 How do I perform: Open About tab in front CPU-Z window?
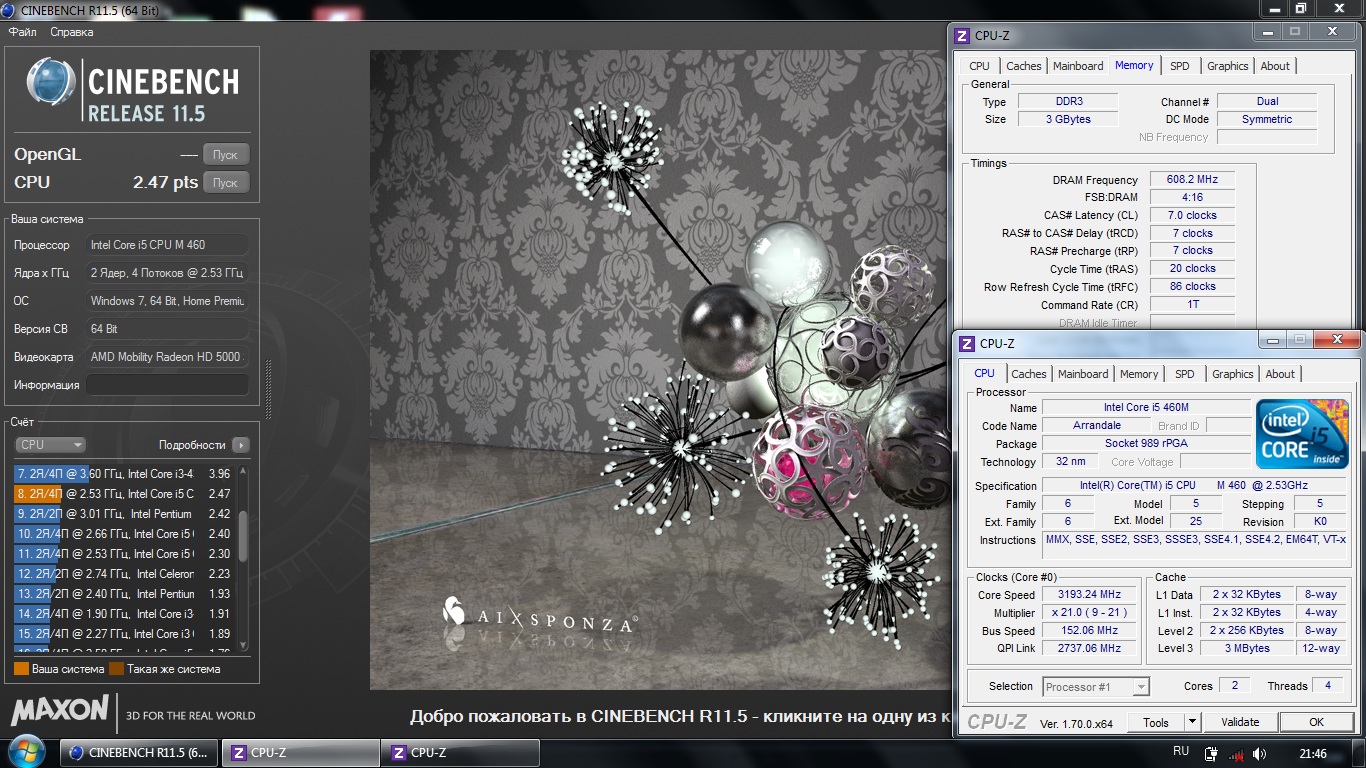1280,374
